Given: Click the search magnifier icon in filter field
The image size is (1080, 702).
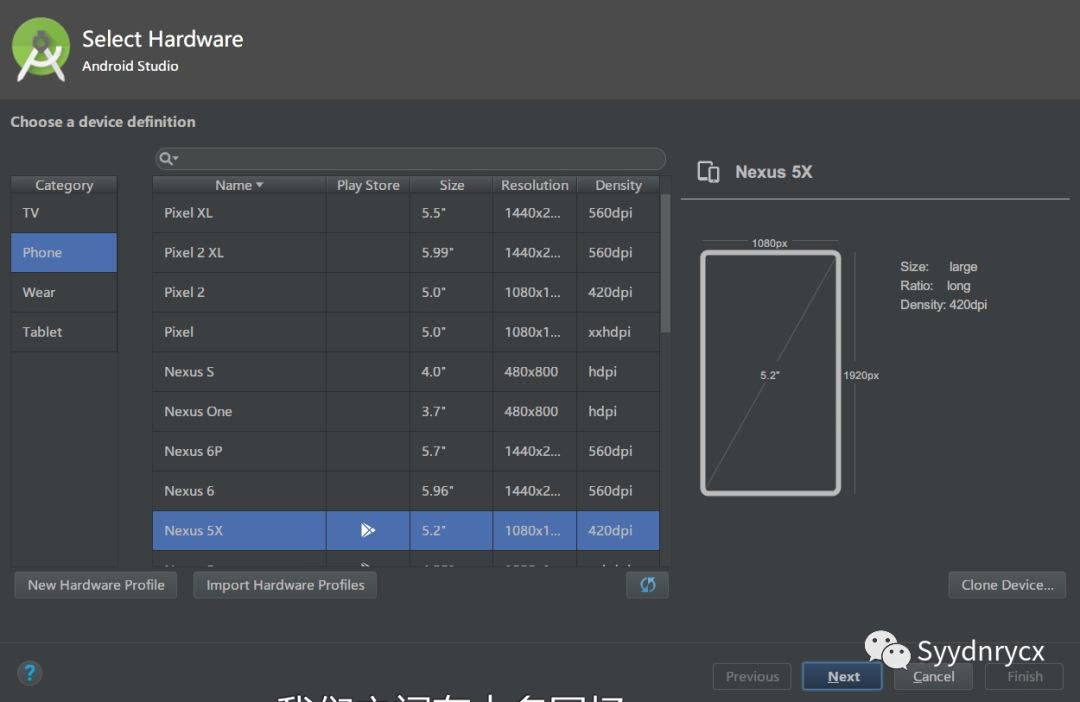Looking at the screenshot, I should [167, 159].
